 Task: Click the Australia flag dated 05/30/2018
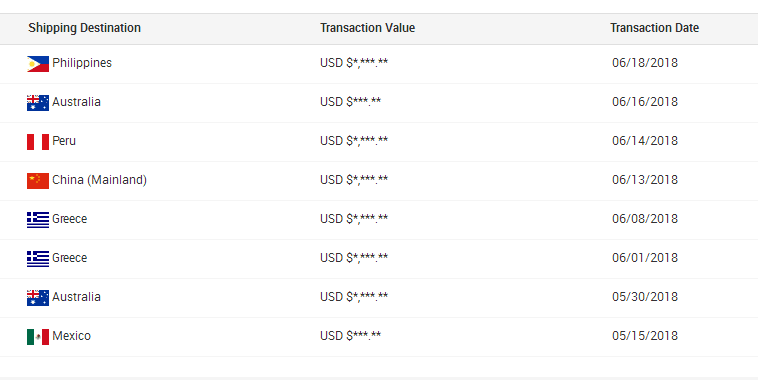pyautogui.click(x=38, y=298)
